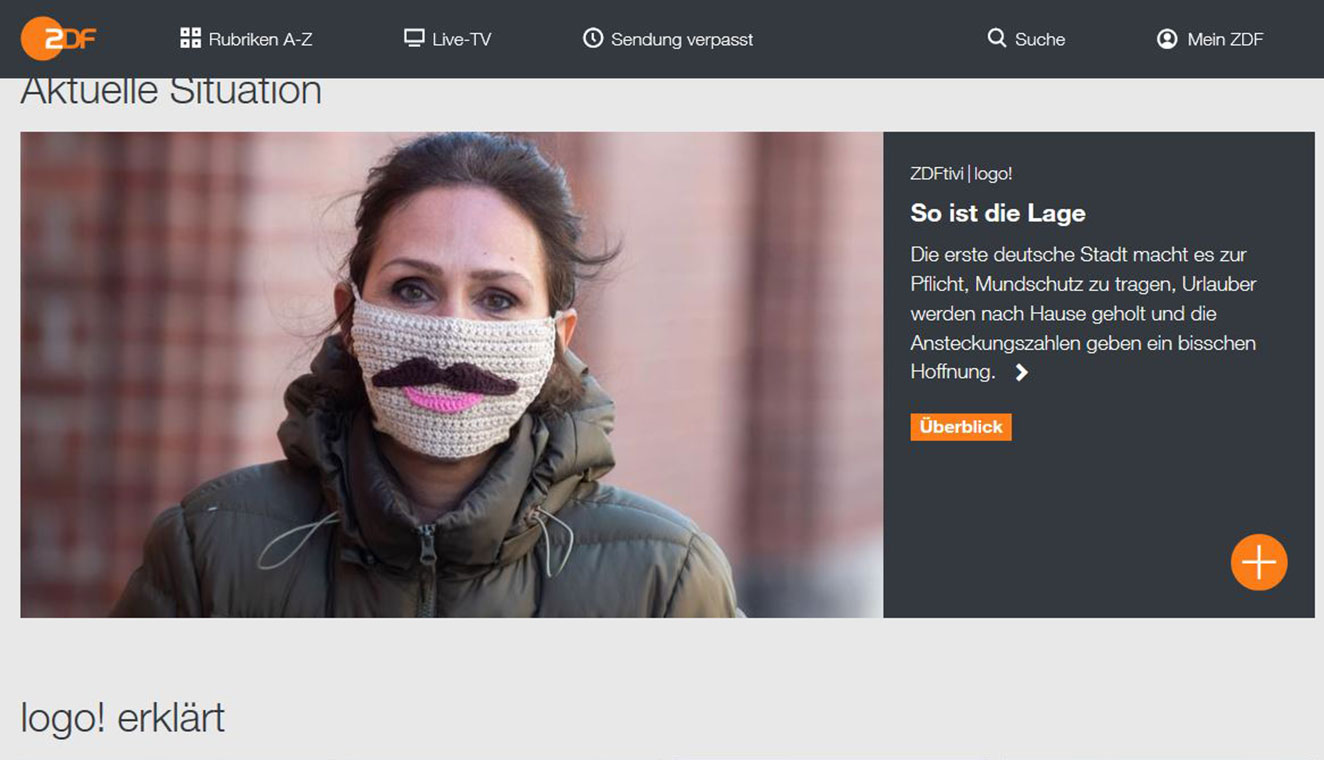Select the 'Sendung verpasst' navigation label
Screen dimensions: 1324x760
682,39
